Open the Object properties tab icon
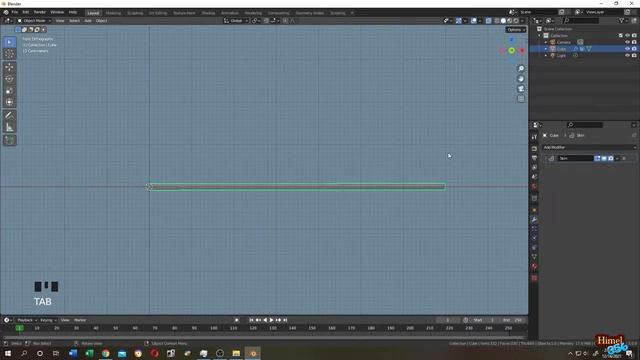 [x=534, y=210]
